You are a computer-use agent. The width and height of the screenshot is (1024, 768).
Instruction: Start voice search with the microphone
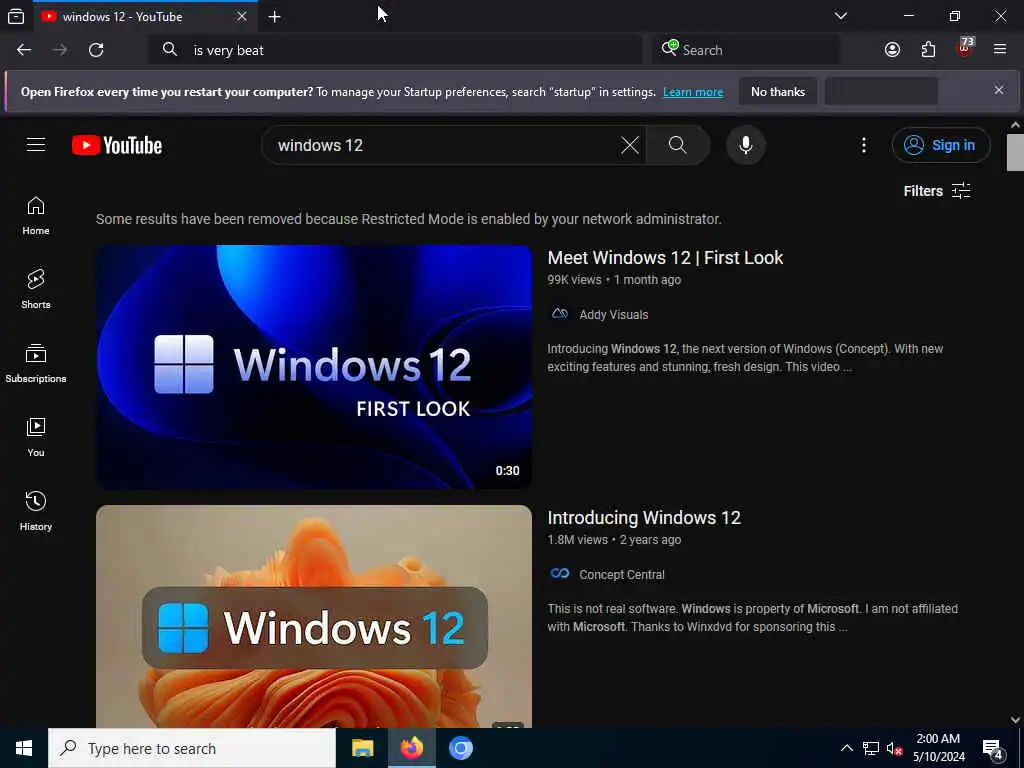[x=745, y=145]
